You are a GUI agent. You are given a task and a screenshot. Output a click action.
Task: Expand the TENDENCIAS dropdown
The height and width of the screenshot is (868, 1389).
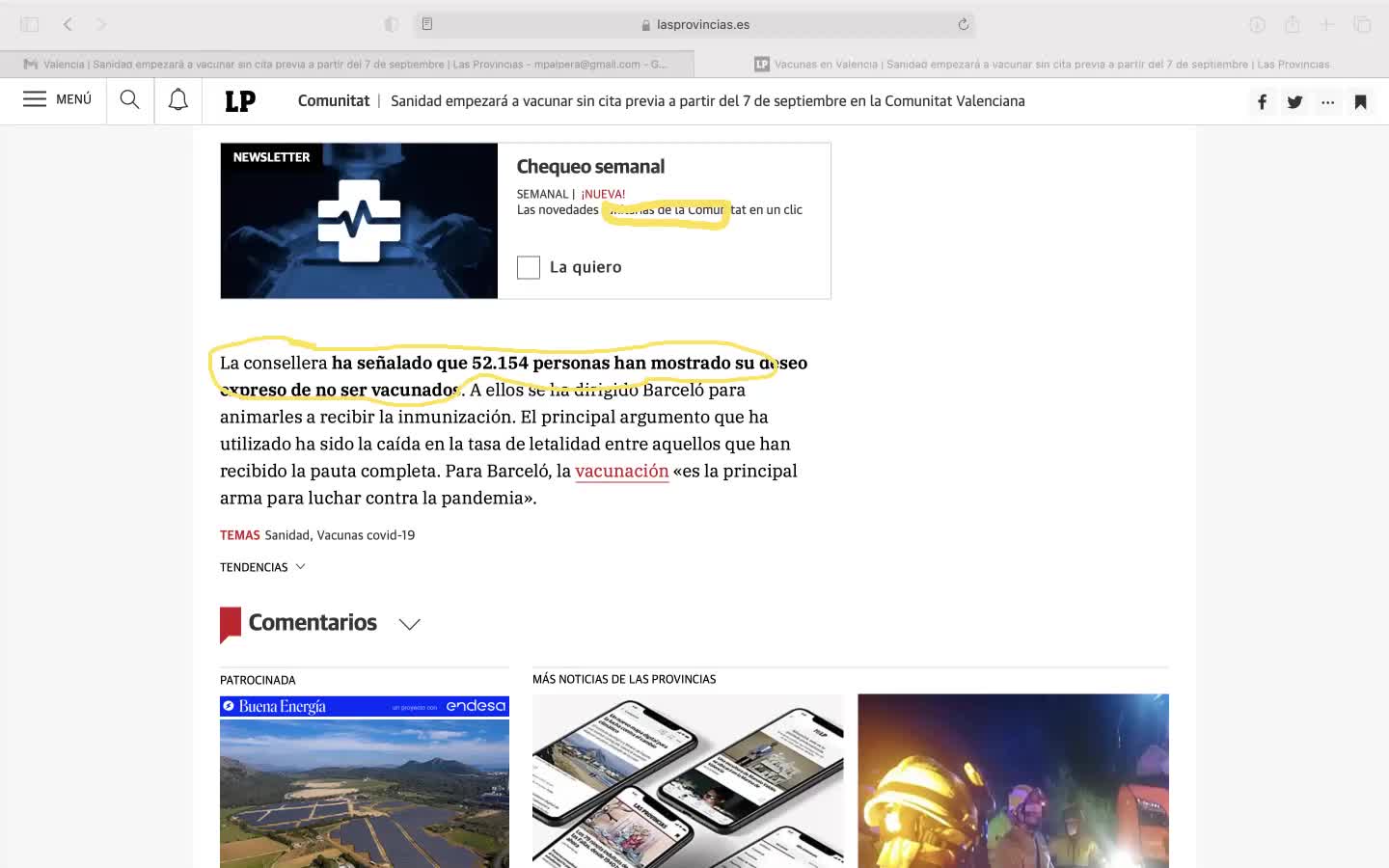click(x=262, y=567)
